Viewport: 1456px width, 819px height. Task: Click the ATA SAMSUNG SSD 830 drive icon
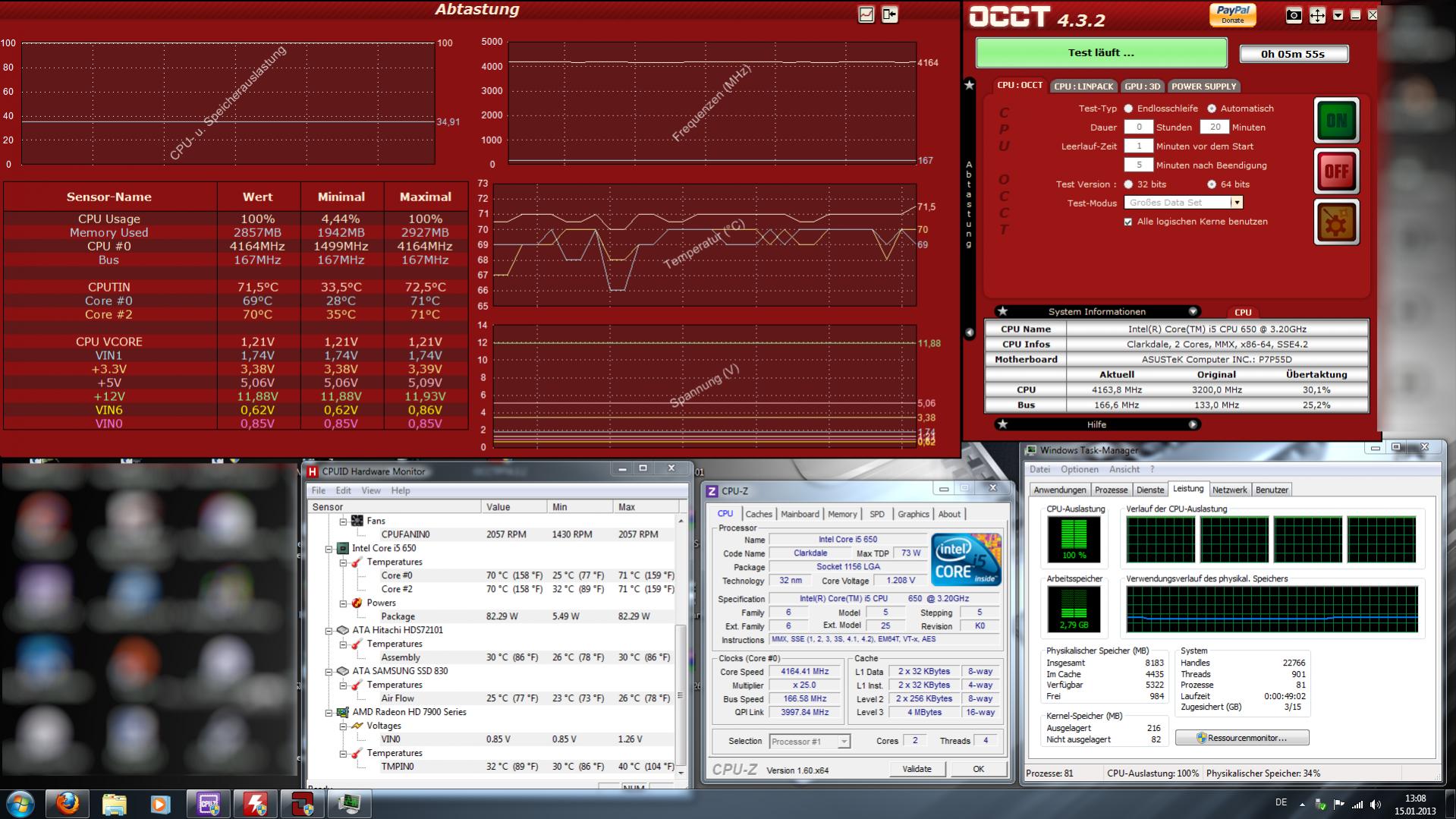click(x=342, y=671)
